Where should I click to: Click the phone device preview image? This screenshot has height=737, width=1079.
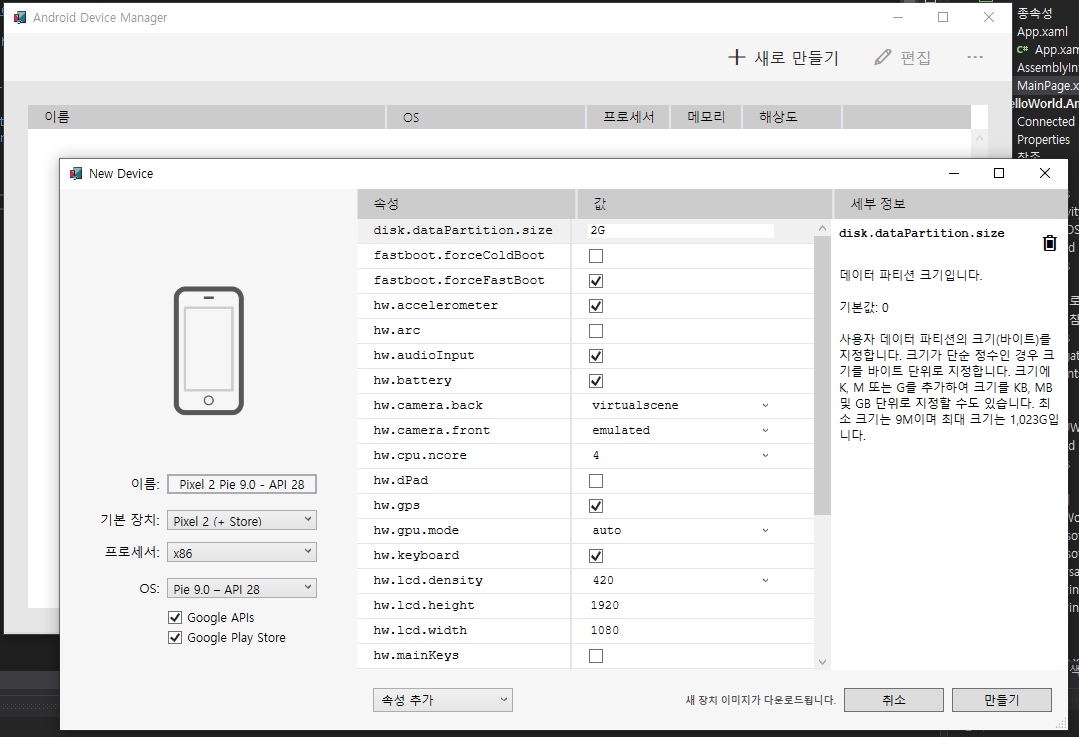click(209, 350)
